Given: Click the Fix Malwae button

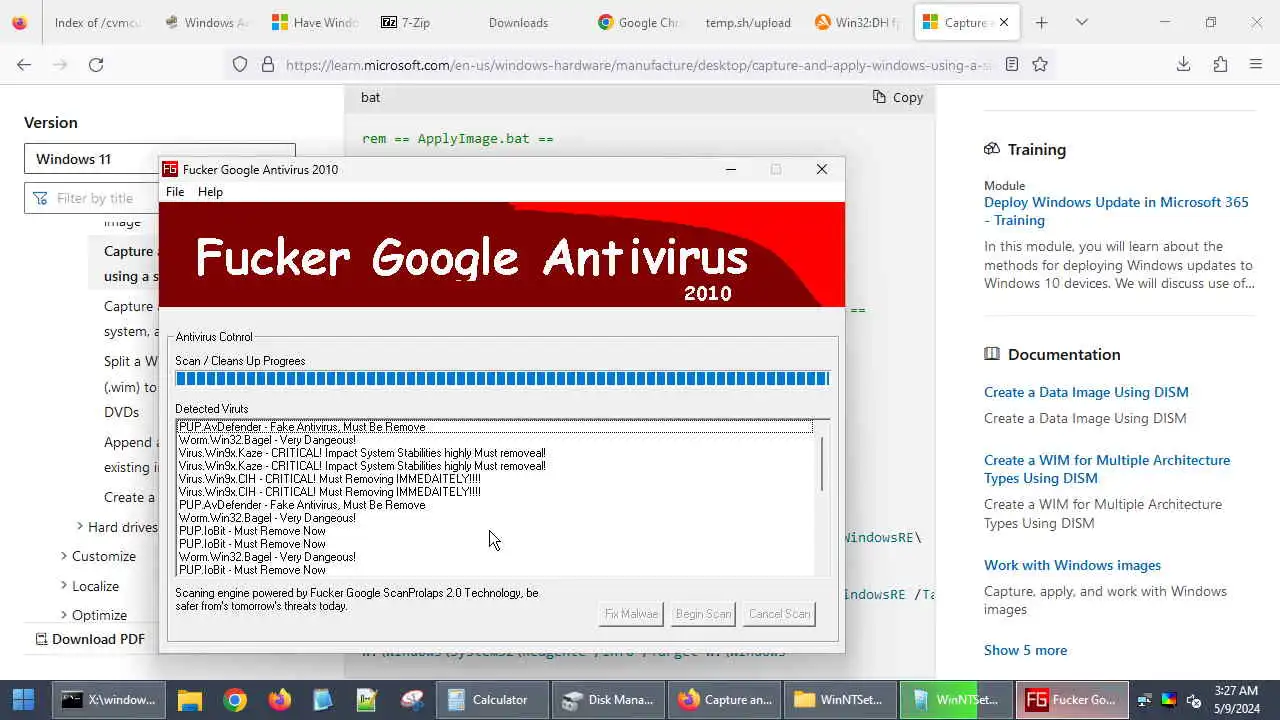Looking at the screenshot, I should click(631, 614).
